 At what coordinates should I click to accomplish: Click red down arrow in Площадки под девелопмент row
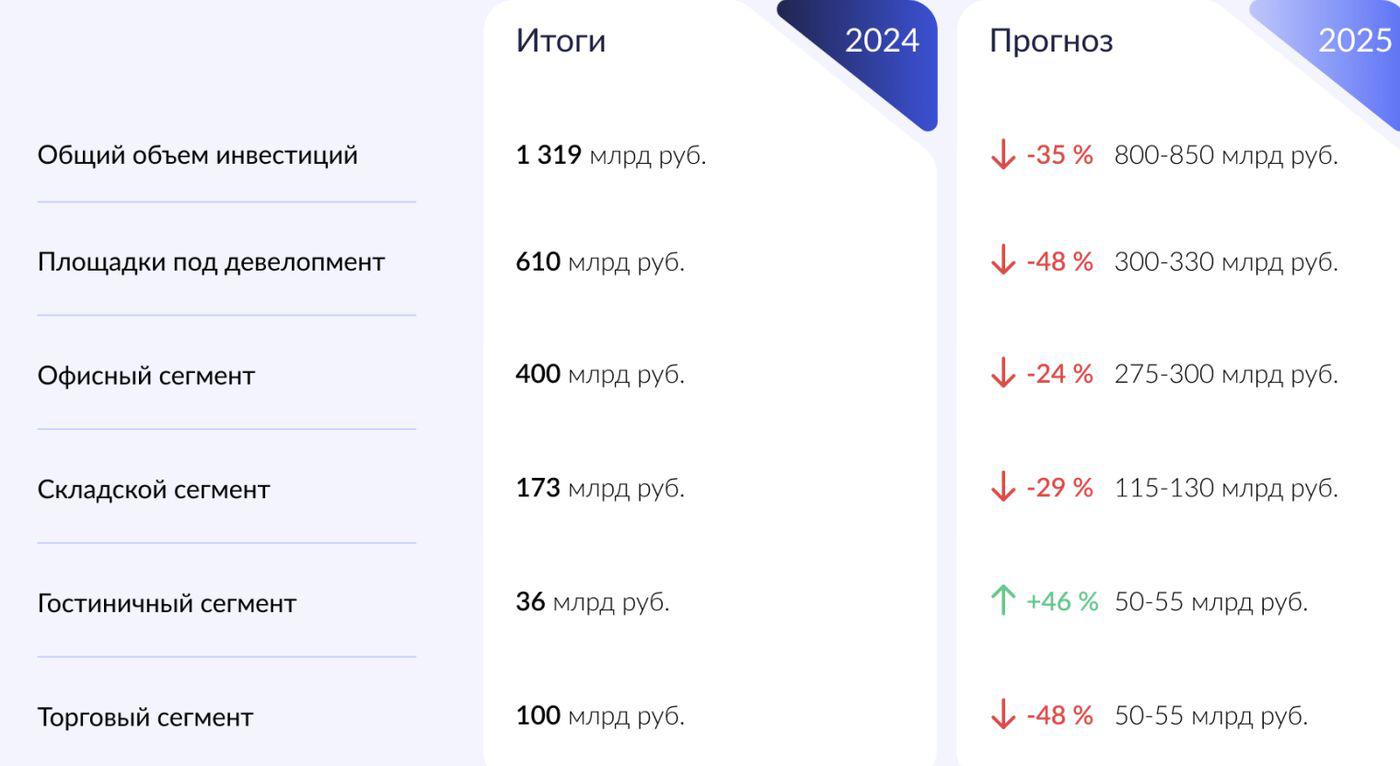pos(1002,261)
